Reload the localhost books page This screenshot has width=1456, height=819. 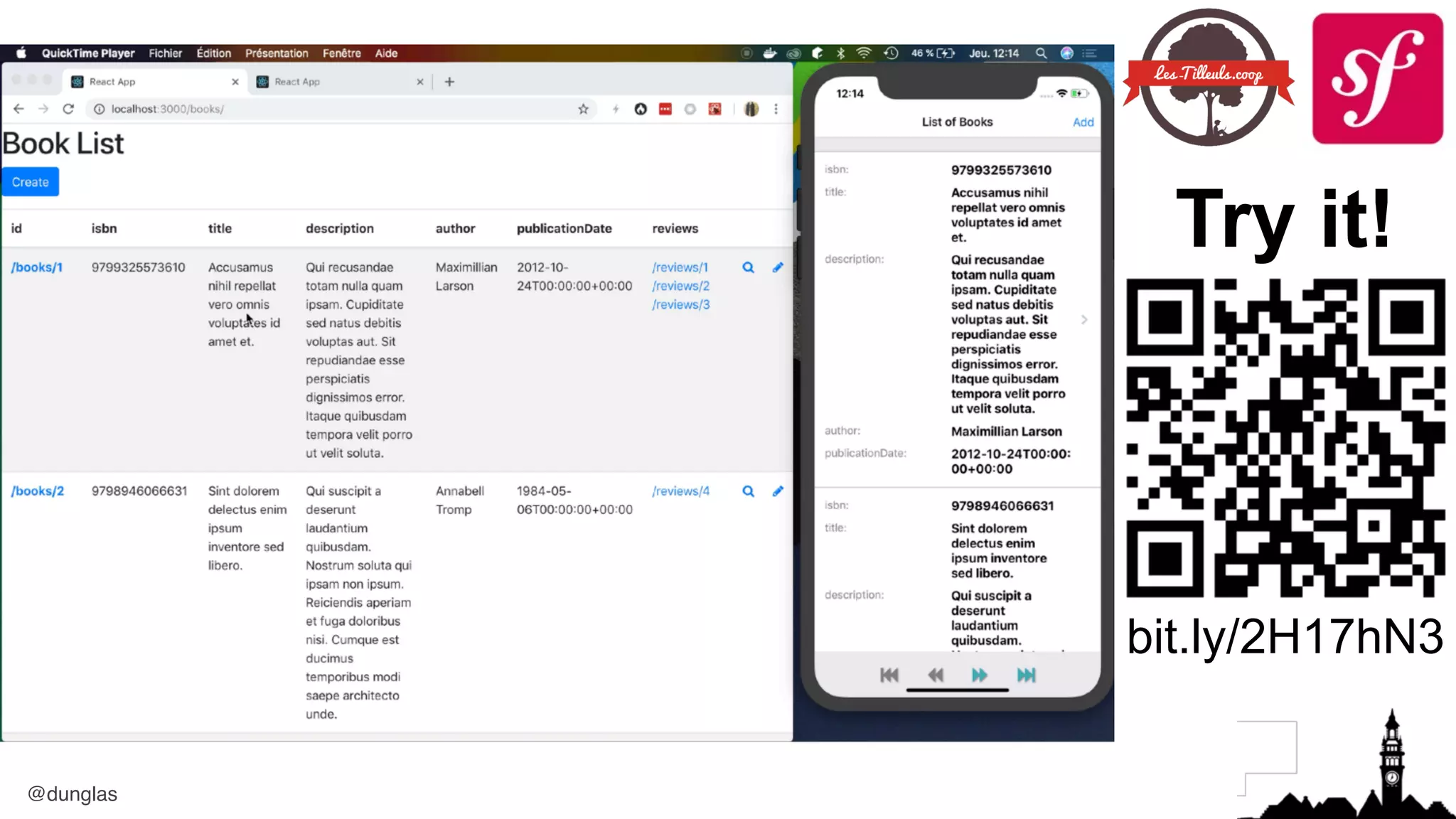pyautogui.click(x=68, y=109)
